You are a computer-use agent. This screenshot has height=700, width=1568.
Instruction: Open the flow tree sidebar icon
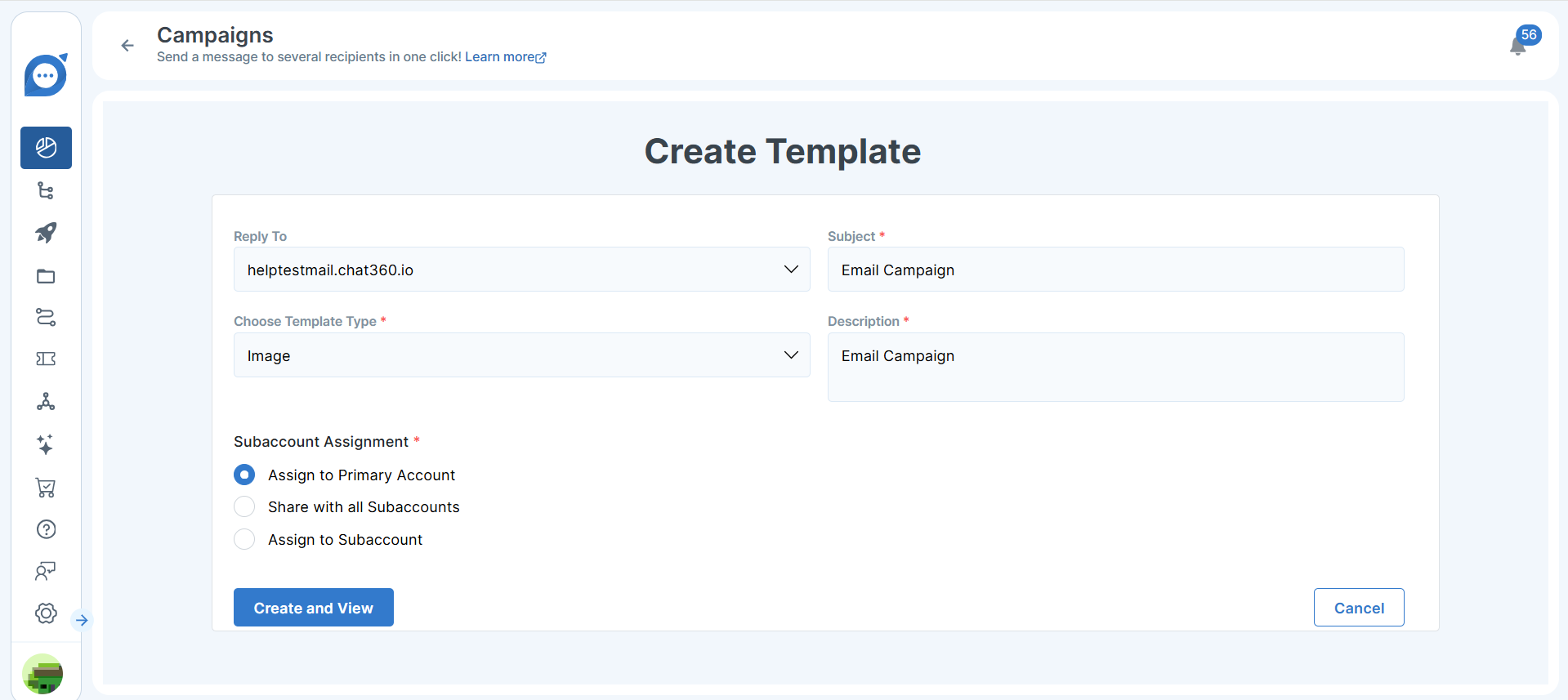pyautogui.click(x=46, y=190)
